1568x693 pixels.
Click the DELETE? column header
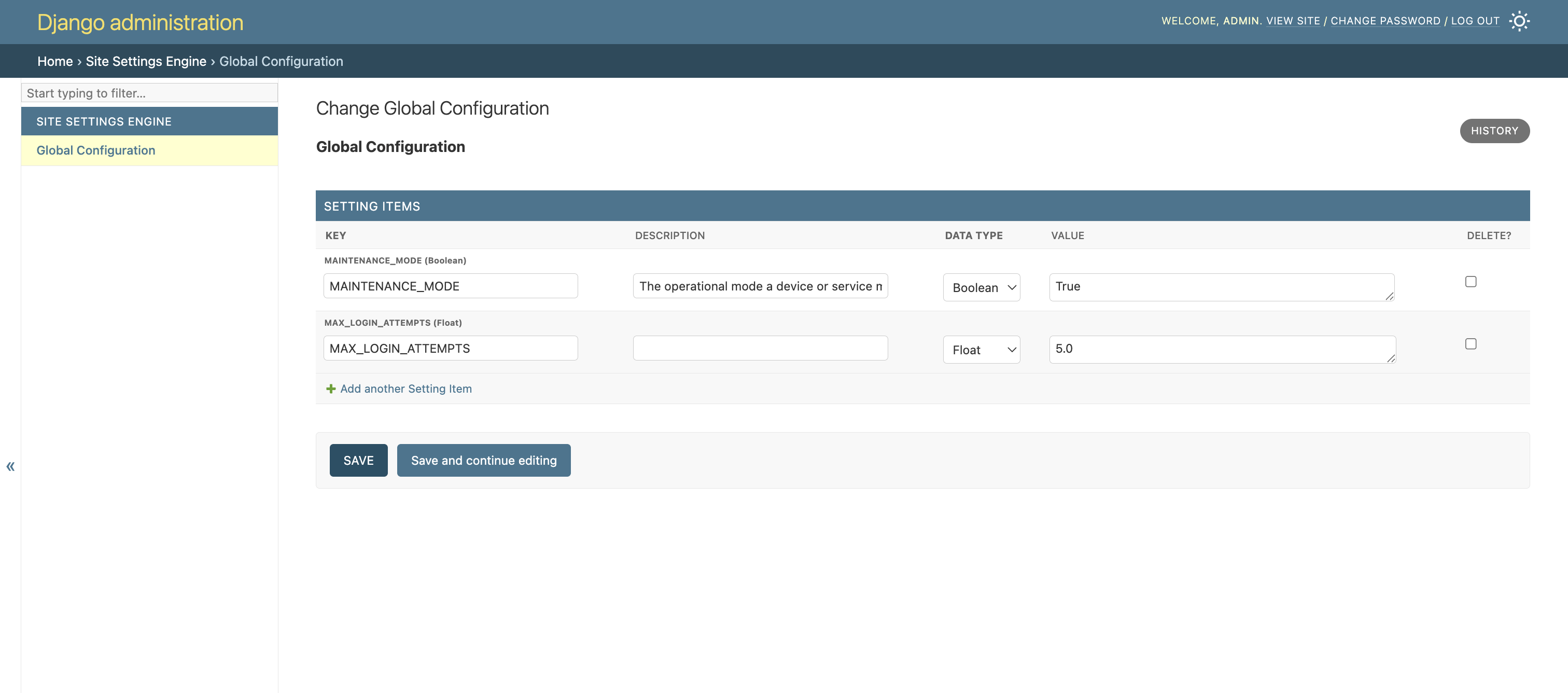pos(1489,235)
